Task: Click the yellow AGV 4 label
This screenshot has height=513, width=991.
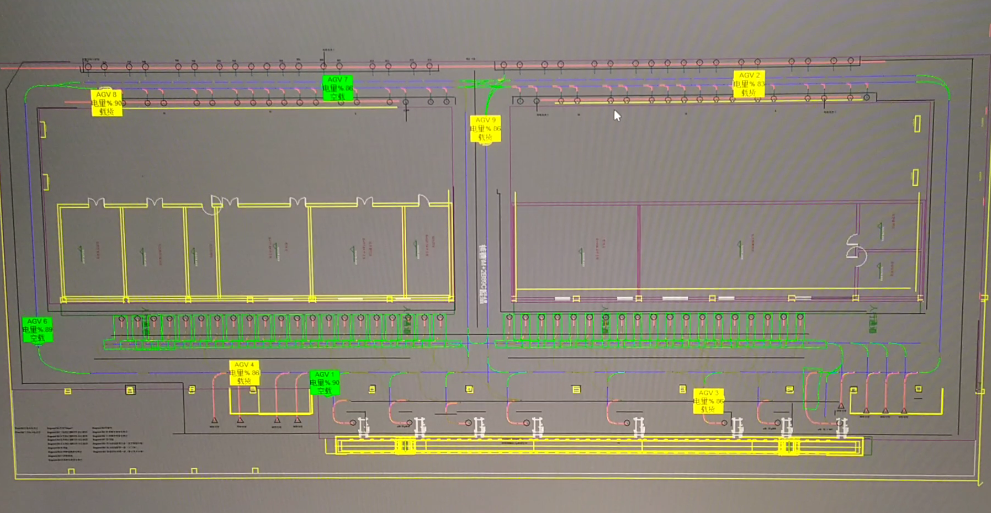Action: [x=245, y=373]
